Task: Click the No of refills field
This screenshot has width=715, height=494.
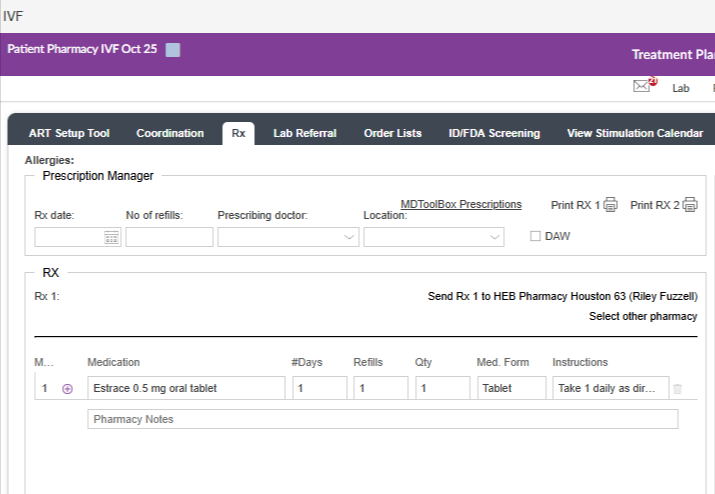Action: point(169,237)
